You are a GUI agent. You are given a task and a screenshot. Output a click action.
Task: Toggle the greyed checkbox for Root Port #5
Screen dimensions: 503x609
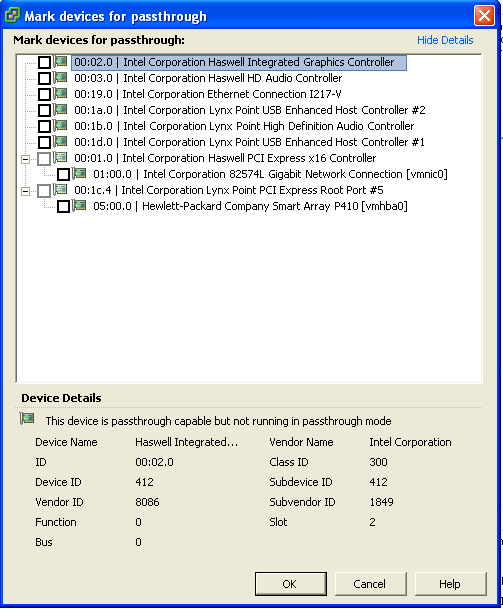(x=44, y=190)
